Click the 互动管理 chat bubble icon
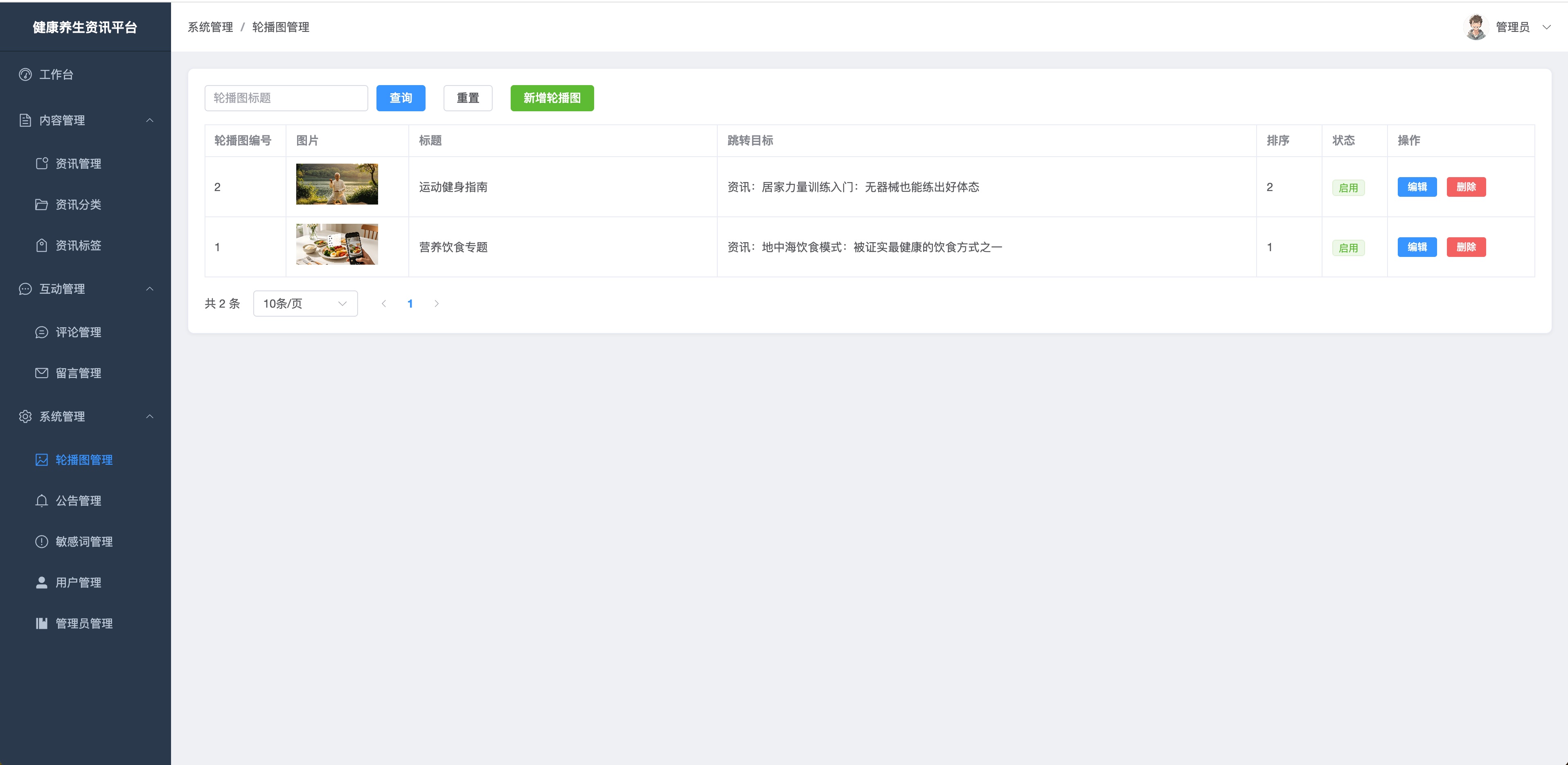 [x=25, y=288]
